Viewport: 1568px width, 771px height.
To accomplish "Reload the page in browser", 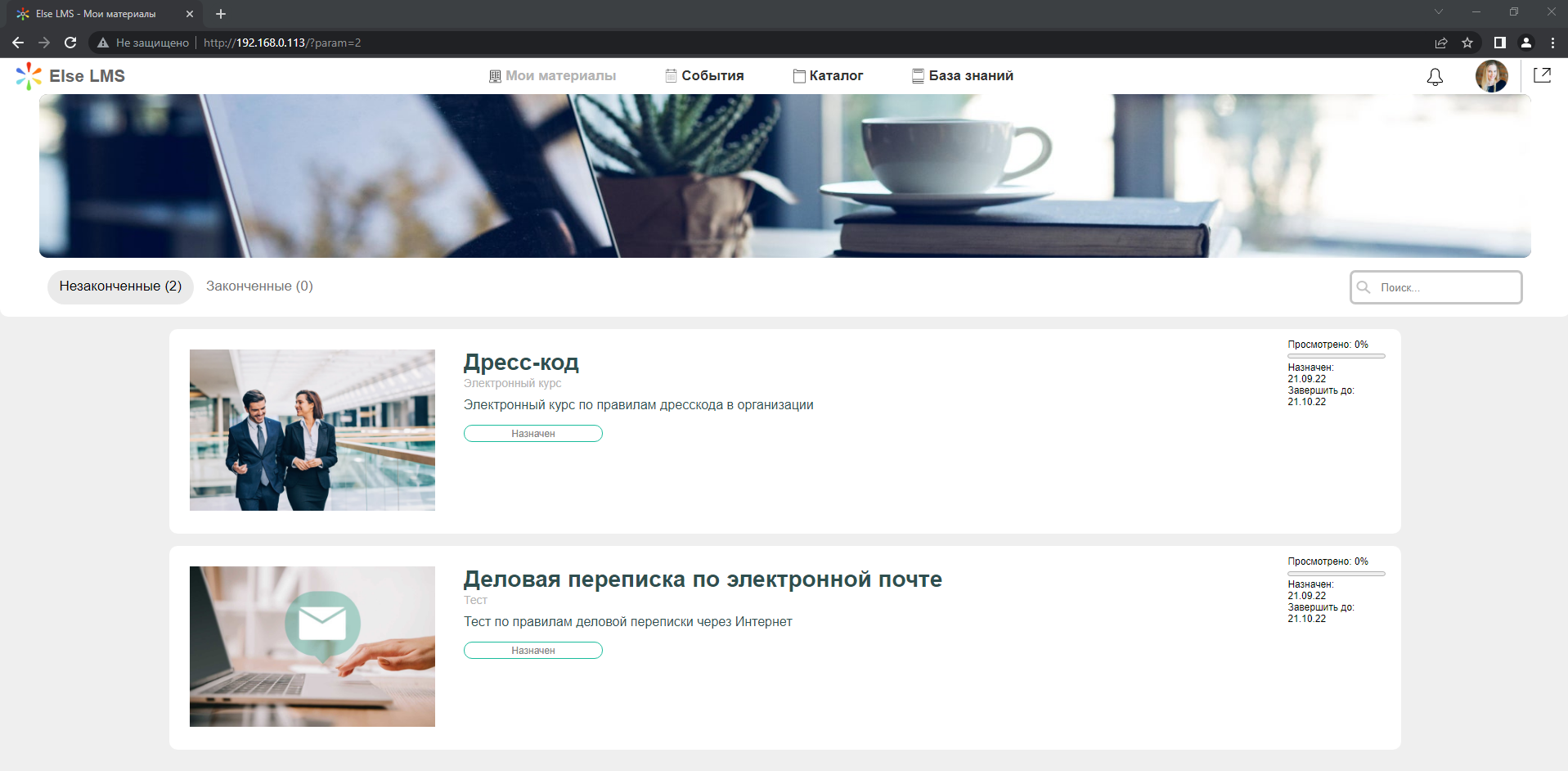I will 70,43.
